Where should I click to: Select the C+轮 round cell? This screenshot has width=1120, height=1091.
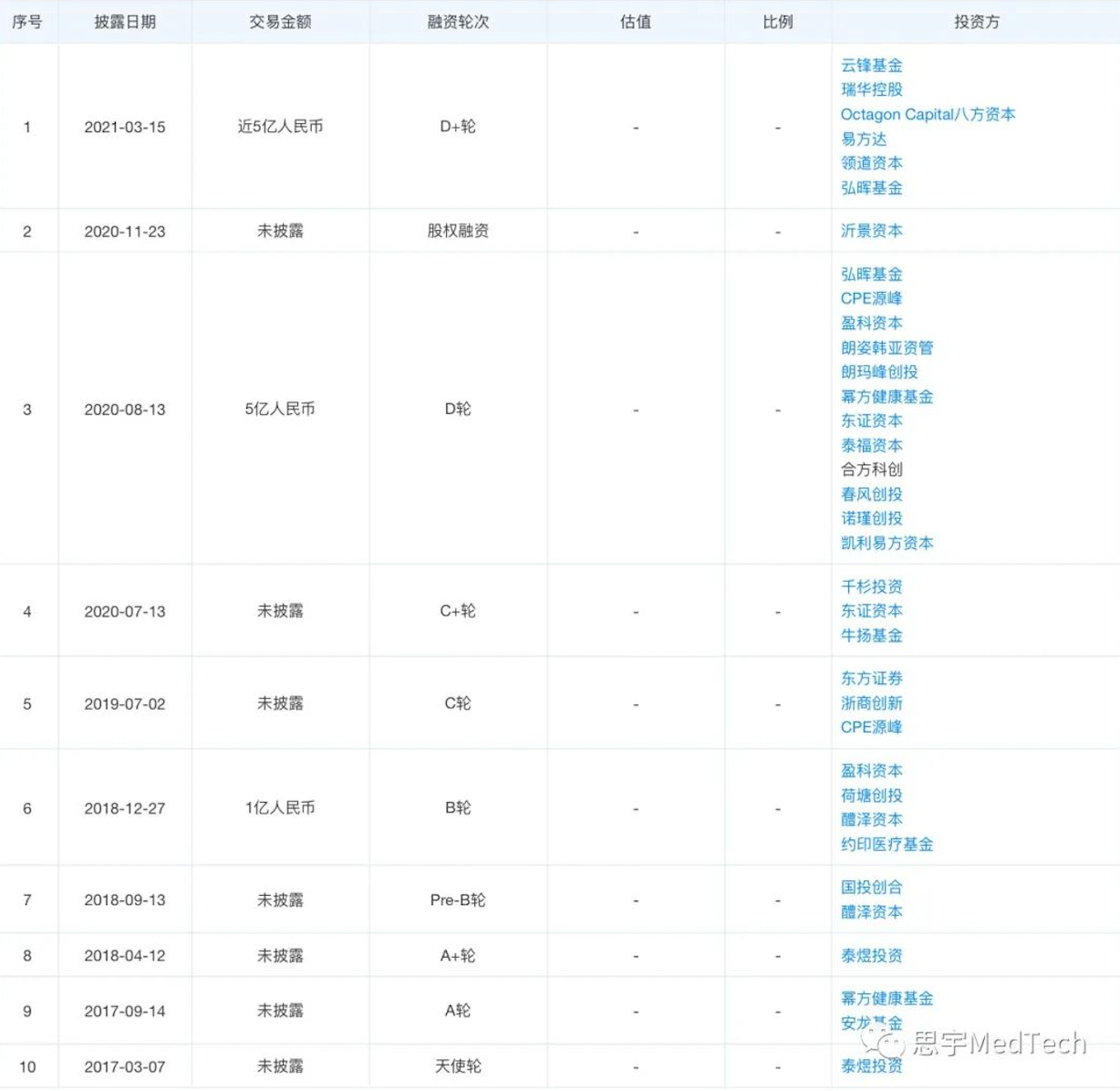pos(458,611)
